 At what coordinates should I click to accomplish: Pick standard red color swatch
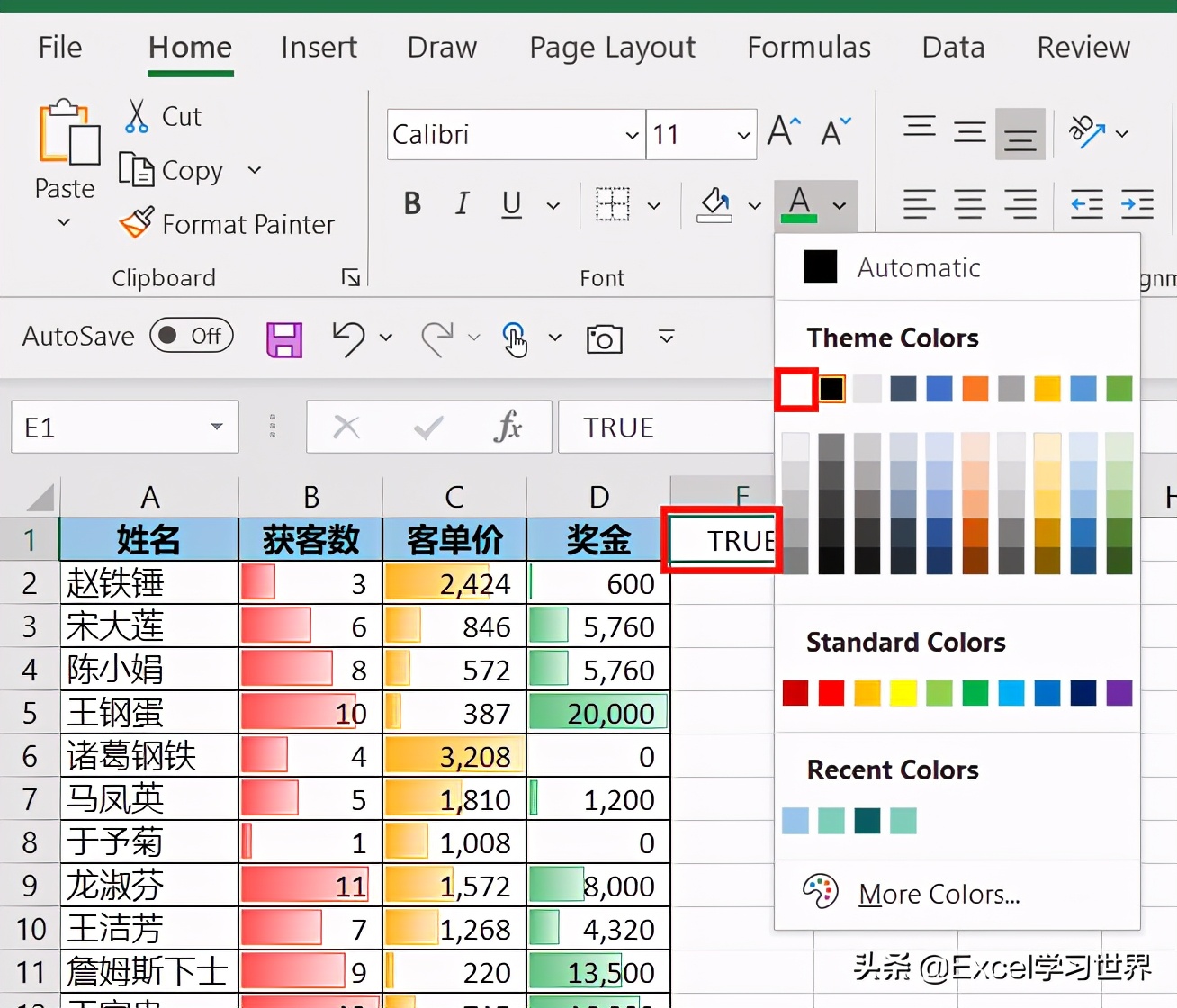tap(831, 693)
